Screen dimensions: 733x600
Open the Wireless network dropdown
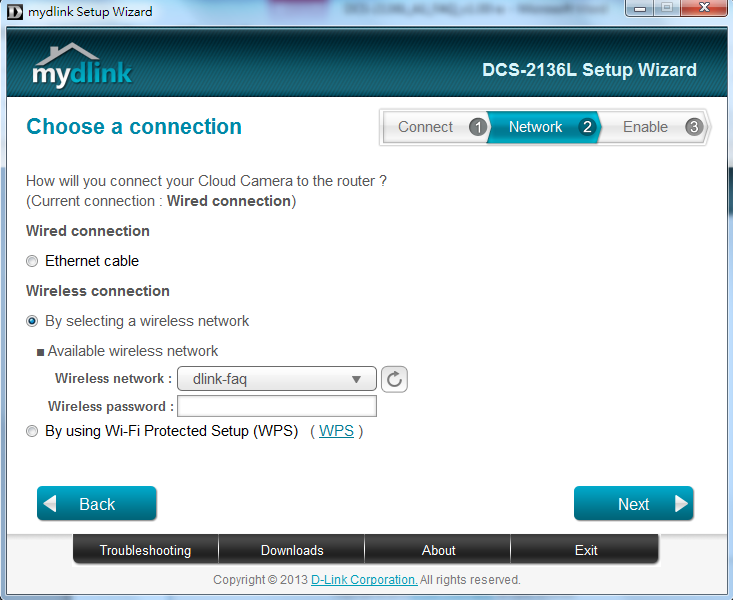click(x=276, y=379)
